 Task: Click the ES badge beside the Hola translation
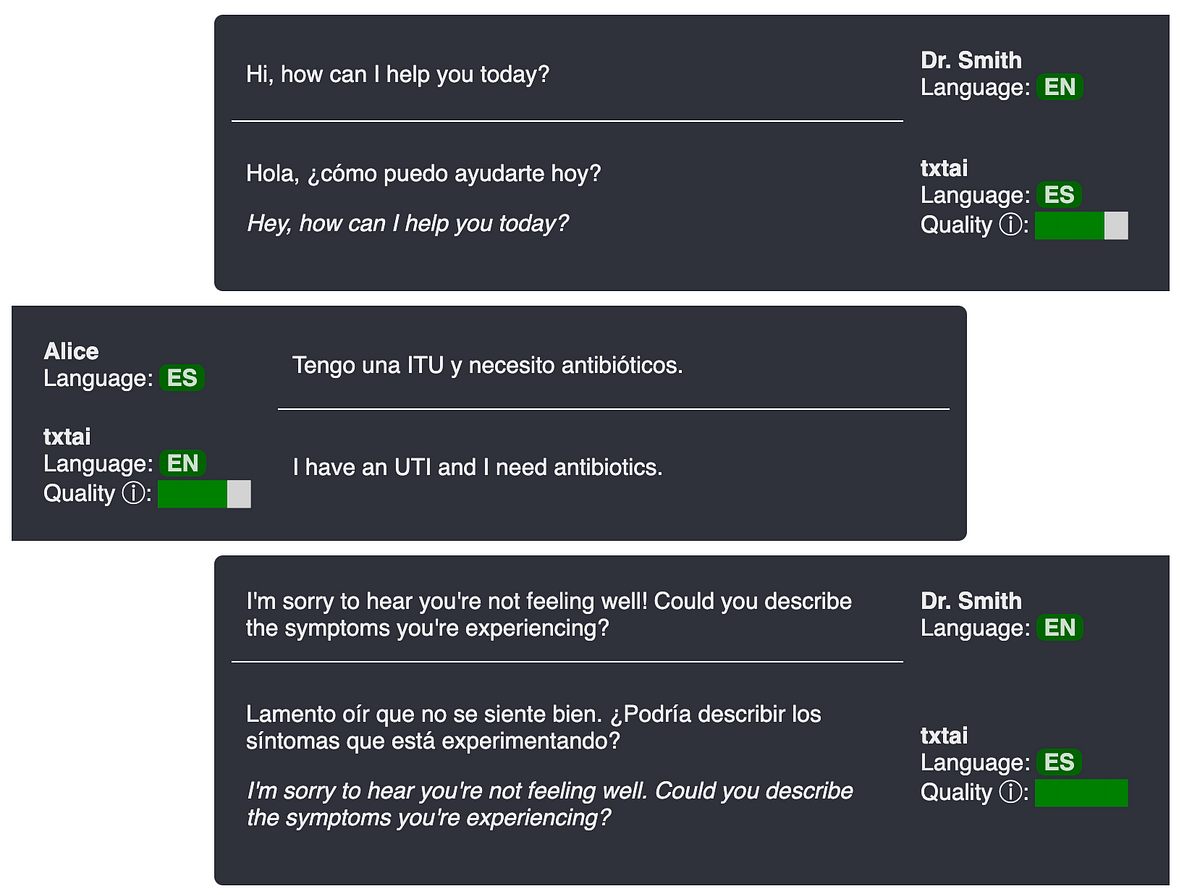[x=1059, y=195]
